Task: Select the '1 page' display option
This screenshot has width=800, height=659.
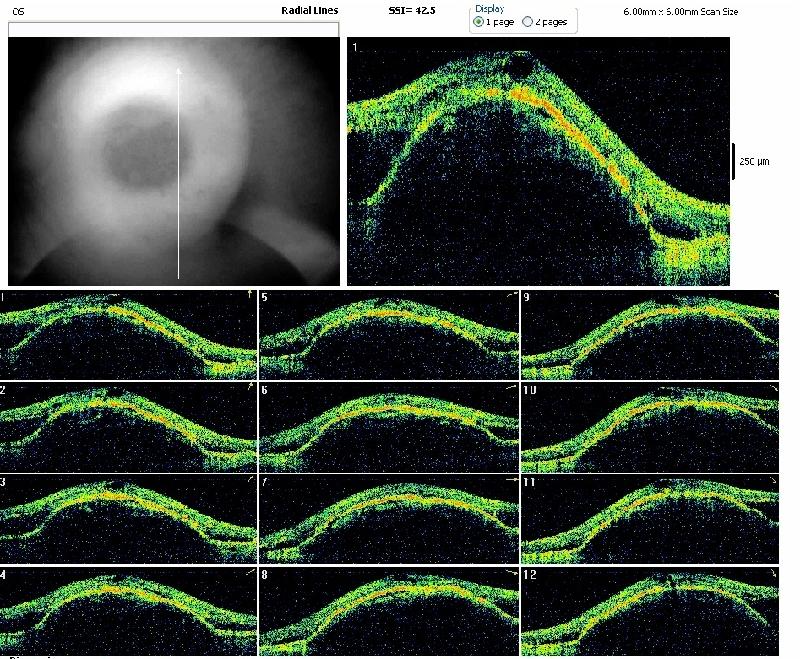Action: (479, 21)
